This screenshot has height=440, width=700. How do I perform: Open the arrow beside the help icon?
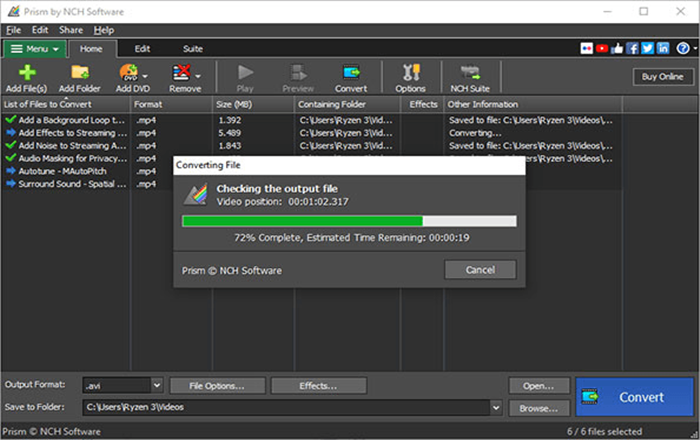[x=696, y=49]
